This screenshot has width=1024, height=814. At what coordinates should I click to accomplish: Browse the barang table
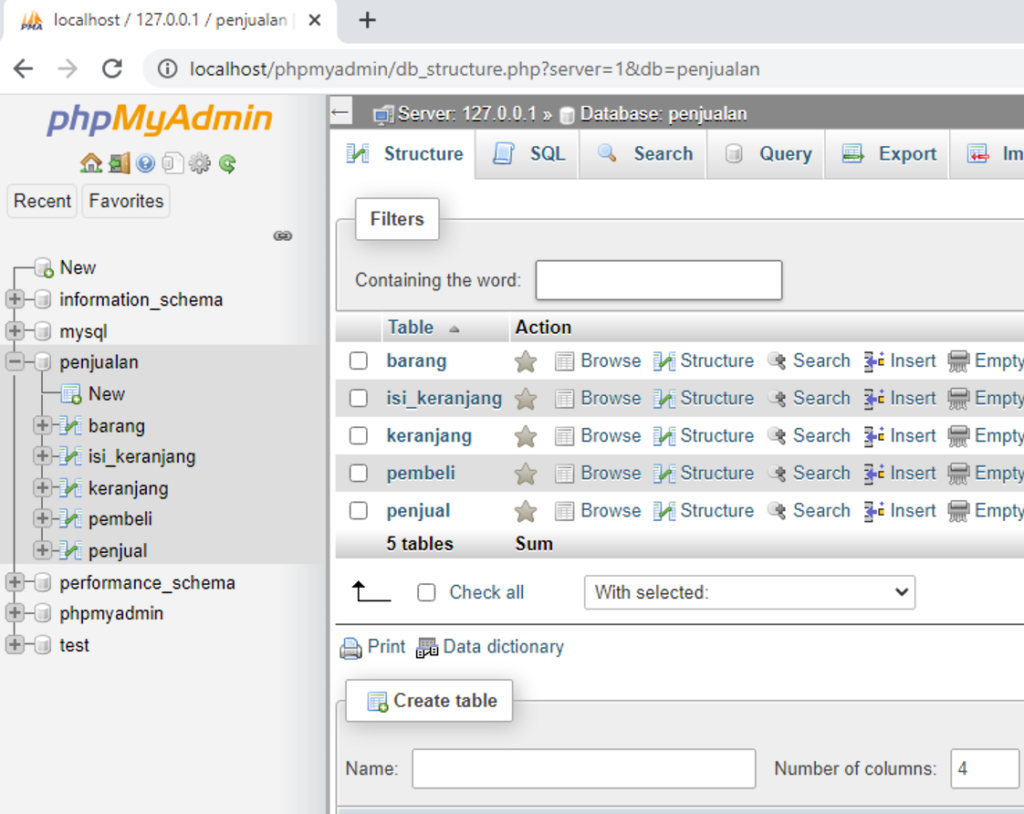(x=598, y=361)
